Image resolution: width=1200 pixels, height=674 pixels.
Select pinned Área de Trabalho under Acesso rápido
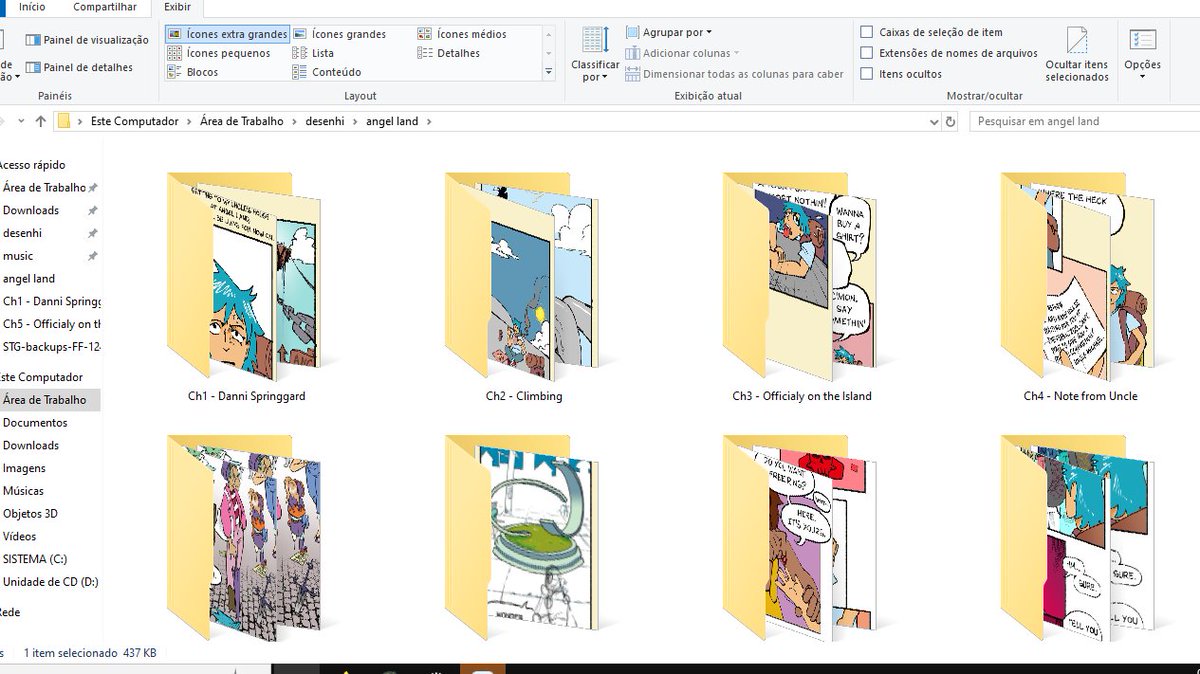(45, 188)
